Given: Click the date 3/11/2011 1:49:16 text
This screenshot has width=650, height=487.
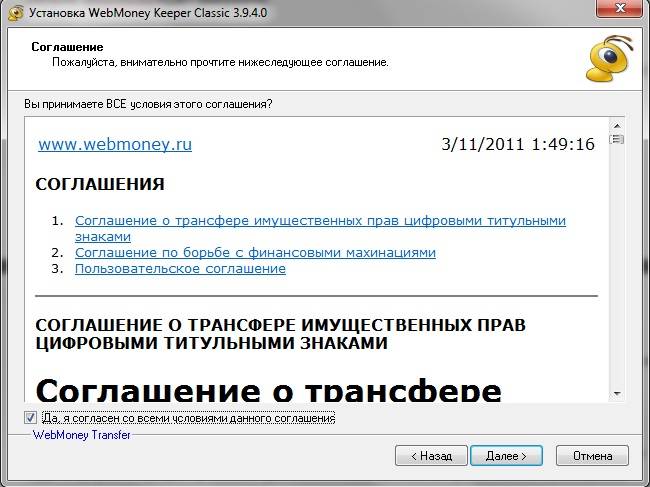Looking at the screenshot, I should (518, 144).
